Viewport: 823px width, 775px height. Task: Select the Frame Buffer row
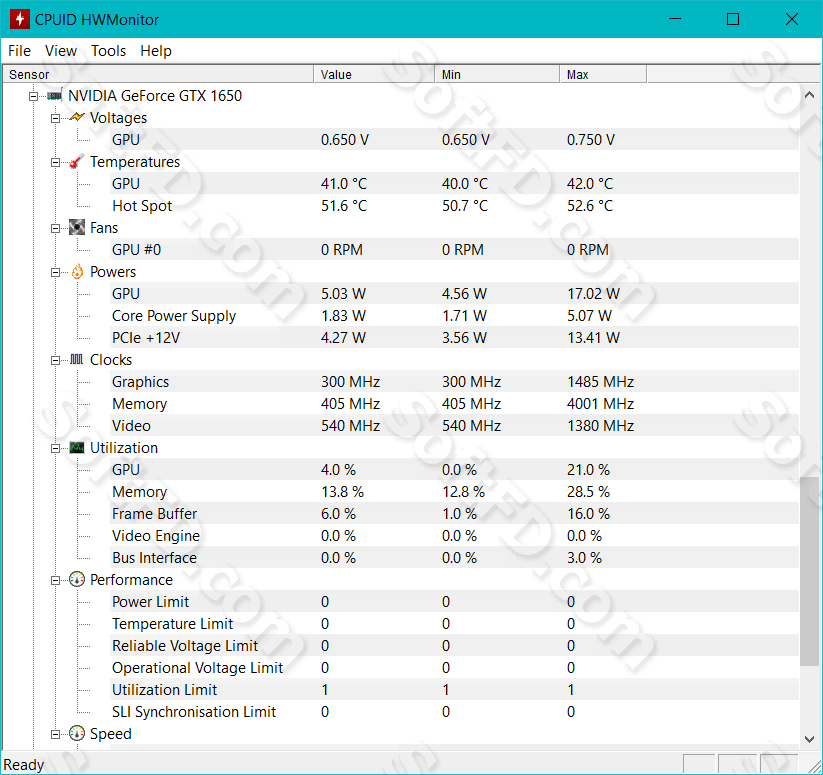point(455,514)
